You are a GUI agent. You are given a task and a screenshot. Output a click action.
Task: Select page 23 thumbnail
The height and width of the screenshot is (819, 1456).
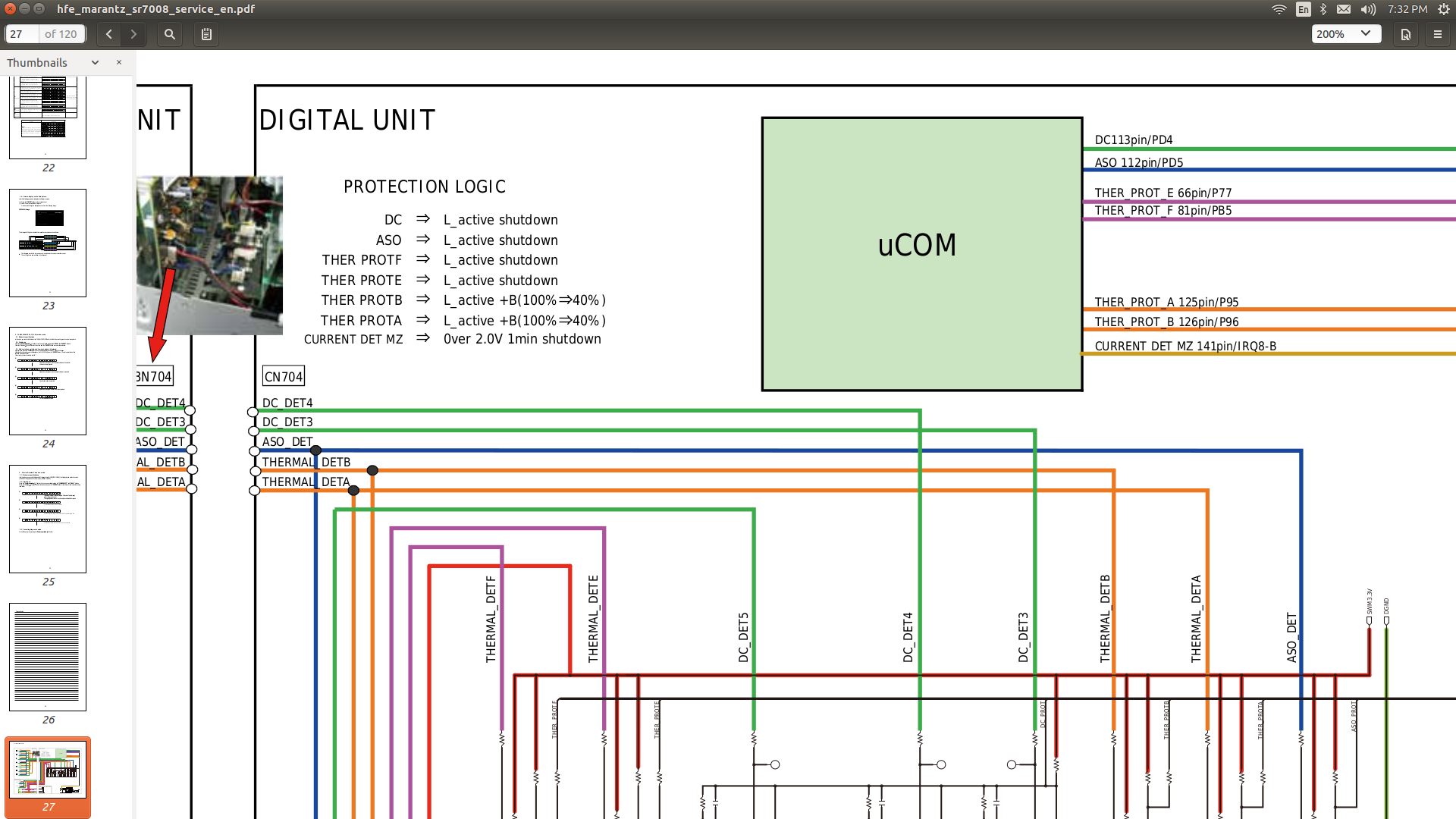tap(48, 243)
